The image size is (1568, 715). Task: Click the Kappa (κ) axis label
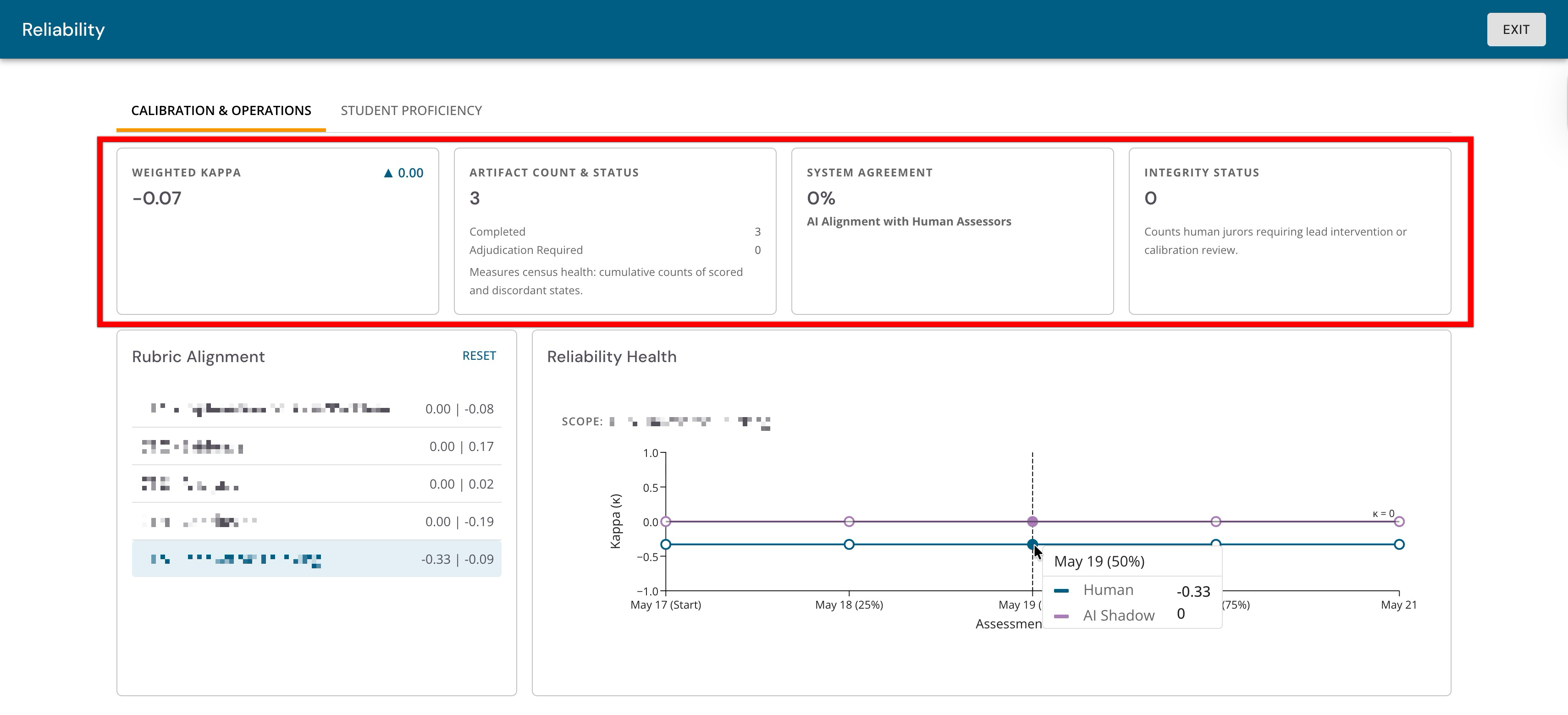[615, 522]
